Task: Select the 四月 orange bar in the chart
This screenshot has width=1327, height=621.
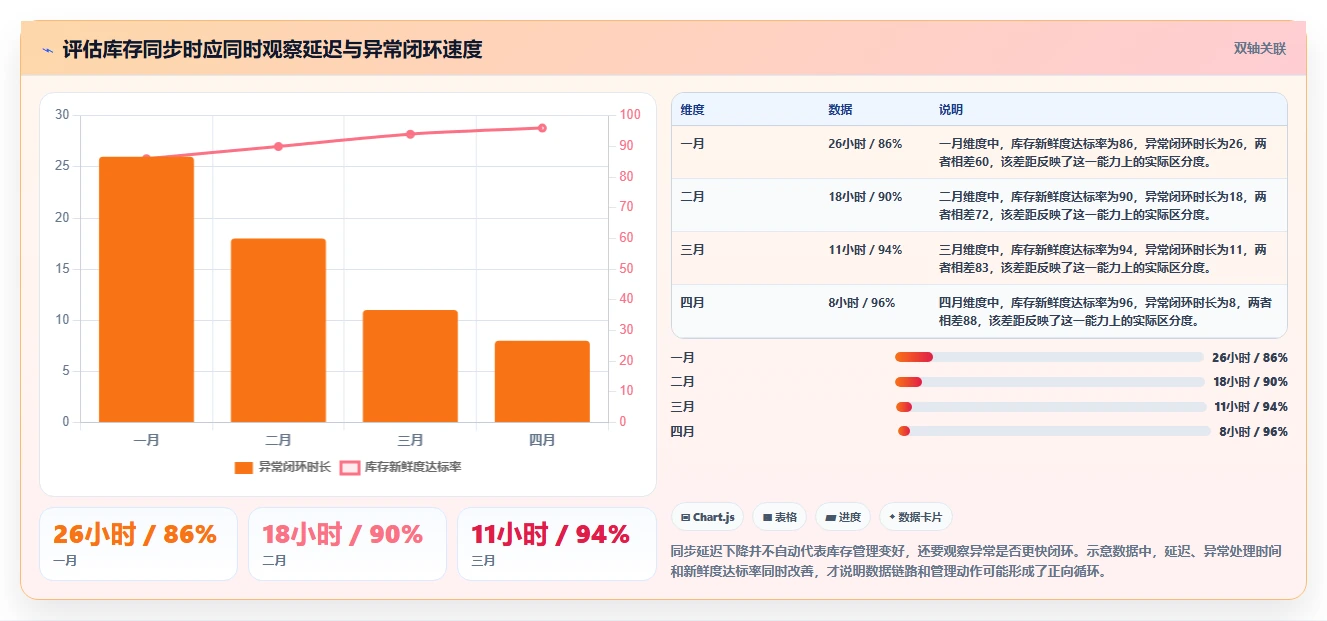Action: click(542, 381)
